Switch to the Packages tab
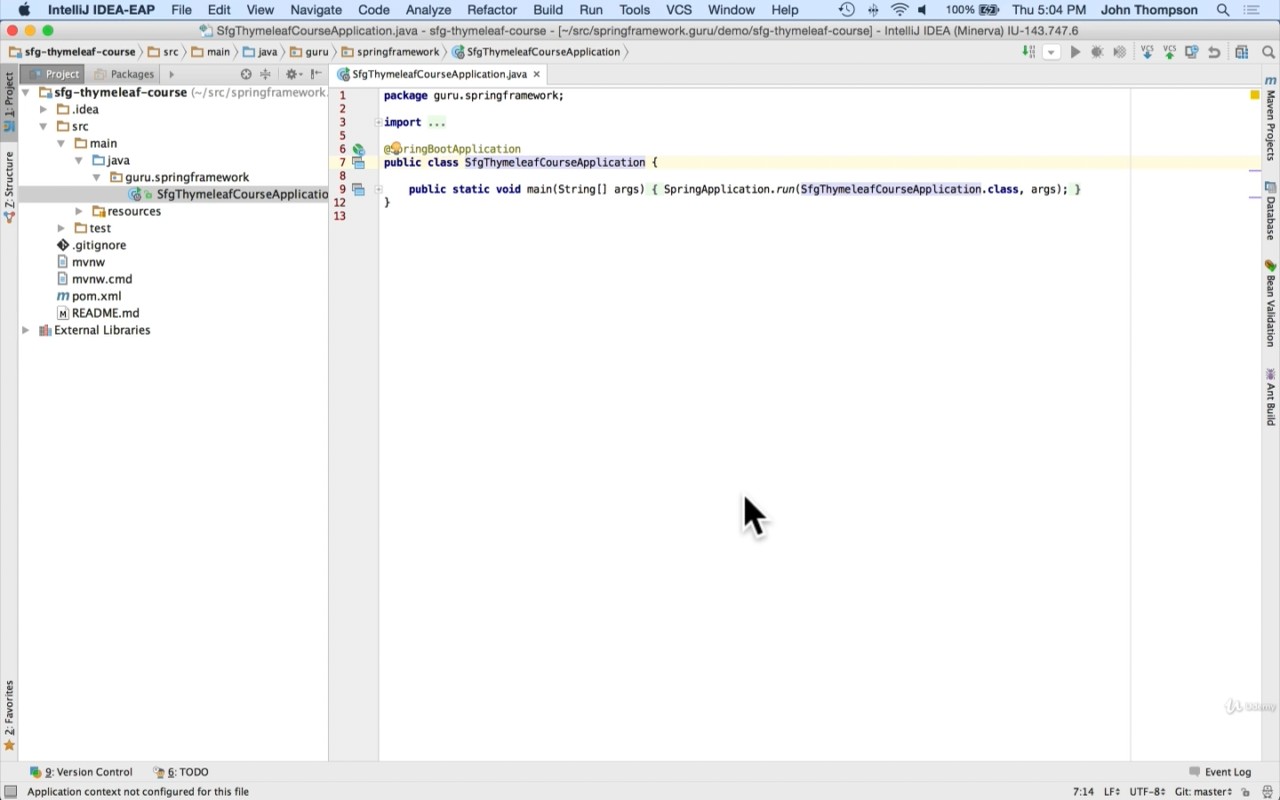Screen dimensions: 1280x800 click(x=124, y=74)
